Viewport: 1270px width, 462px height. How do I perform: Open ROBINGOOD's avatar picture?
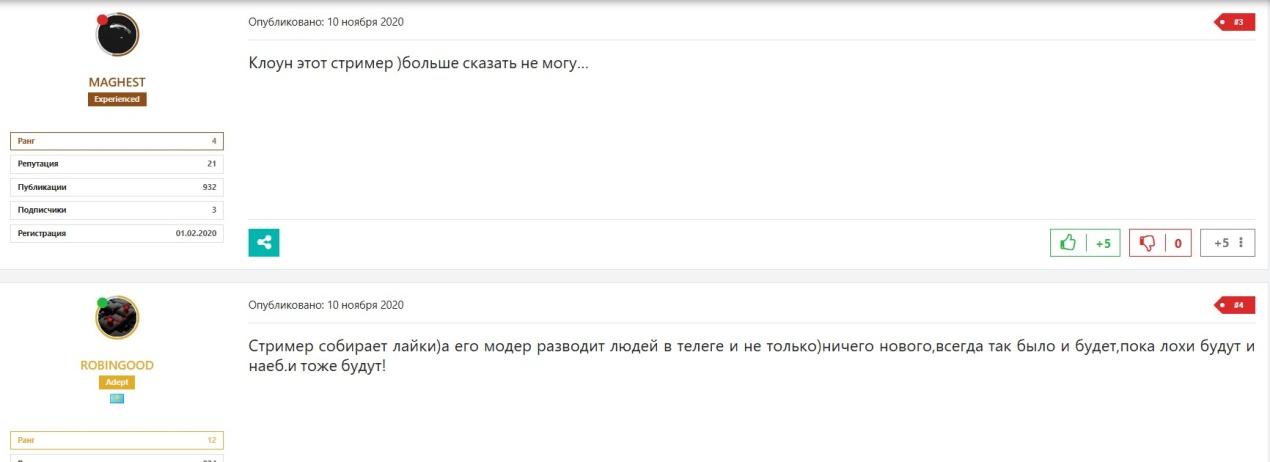click(x=117, y=318)
